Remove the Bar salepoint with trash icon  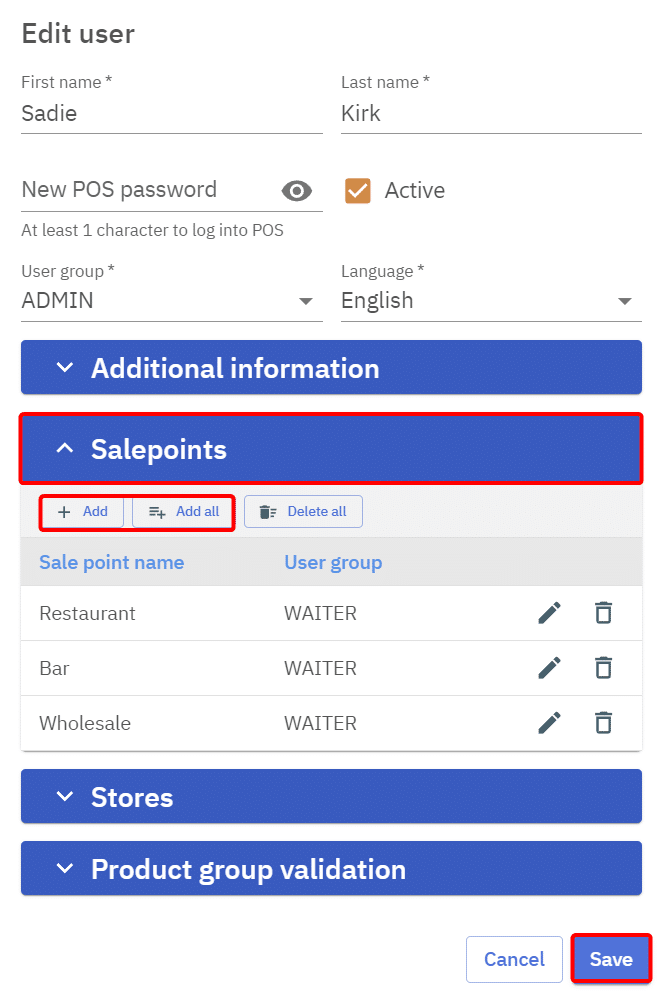click(603, 668)
